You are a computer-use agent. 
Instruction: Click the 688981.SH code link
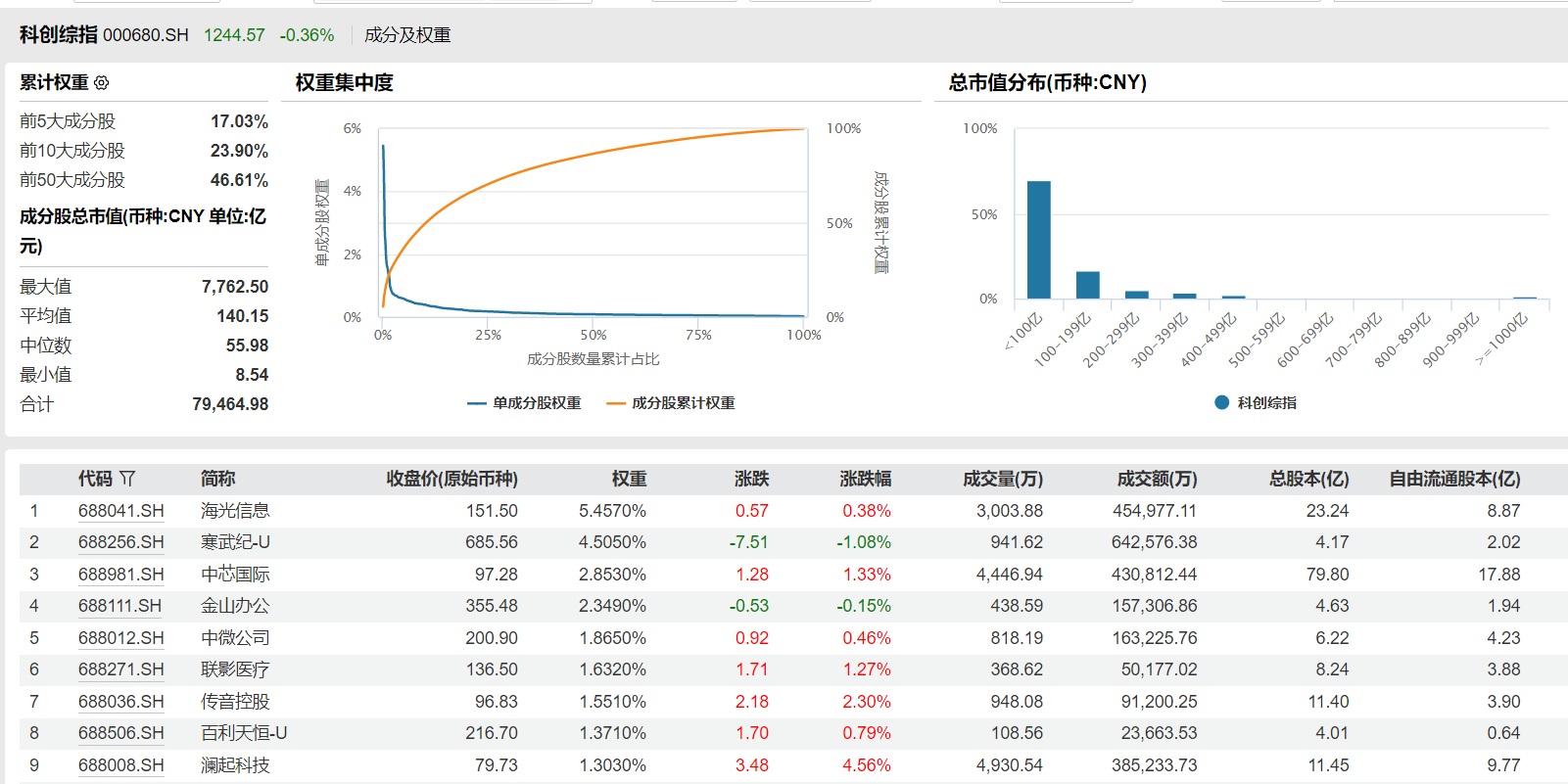[120, 575]
